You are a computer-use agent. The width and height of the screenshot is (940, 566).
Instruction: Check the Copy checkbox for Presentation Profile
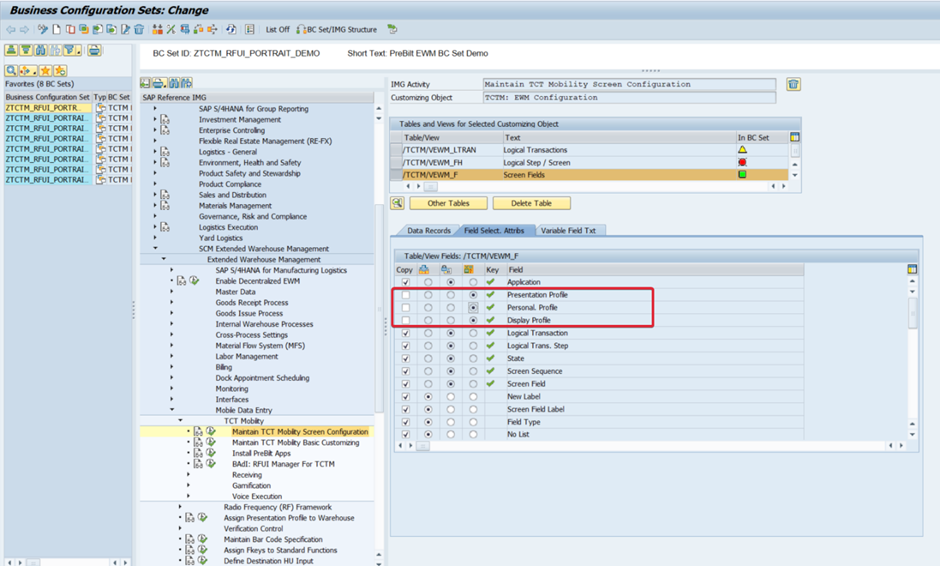click(x=405, y=295)
